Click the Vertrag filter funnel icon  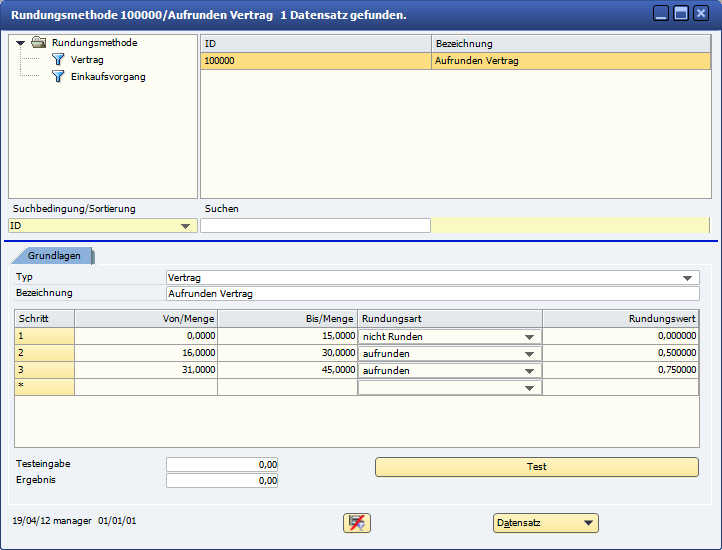point(58,60)
